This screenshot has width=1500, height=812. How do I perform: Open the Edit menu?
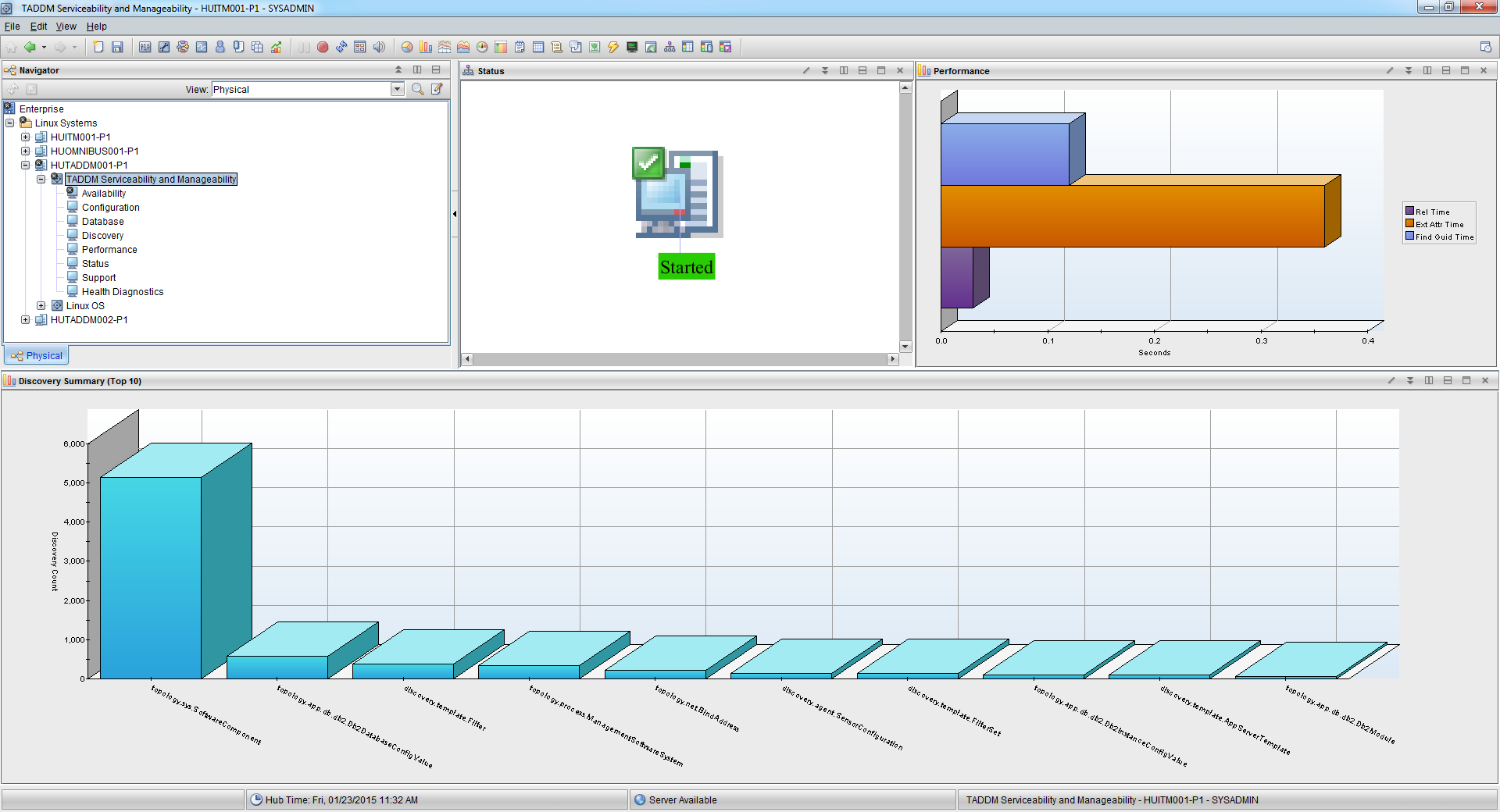pyautogui.click(x=38, y=26)
